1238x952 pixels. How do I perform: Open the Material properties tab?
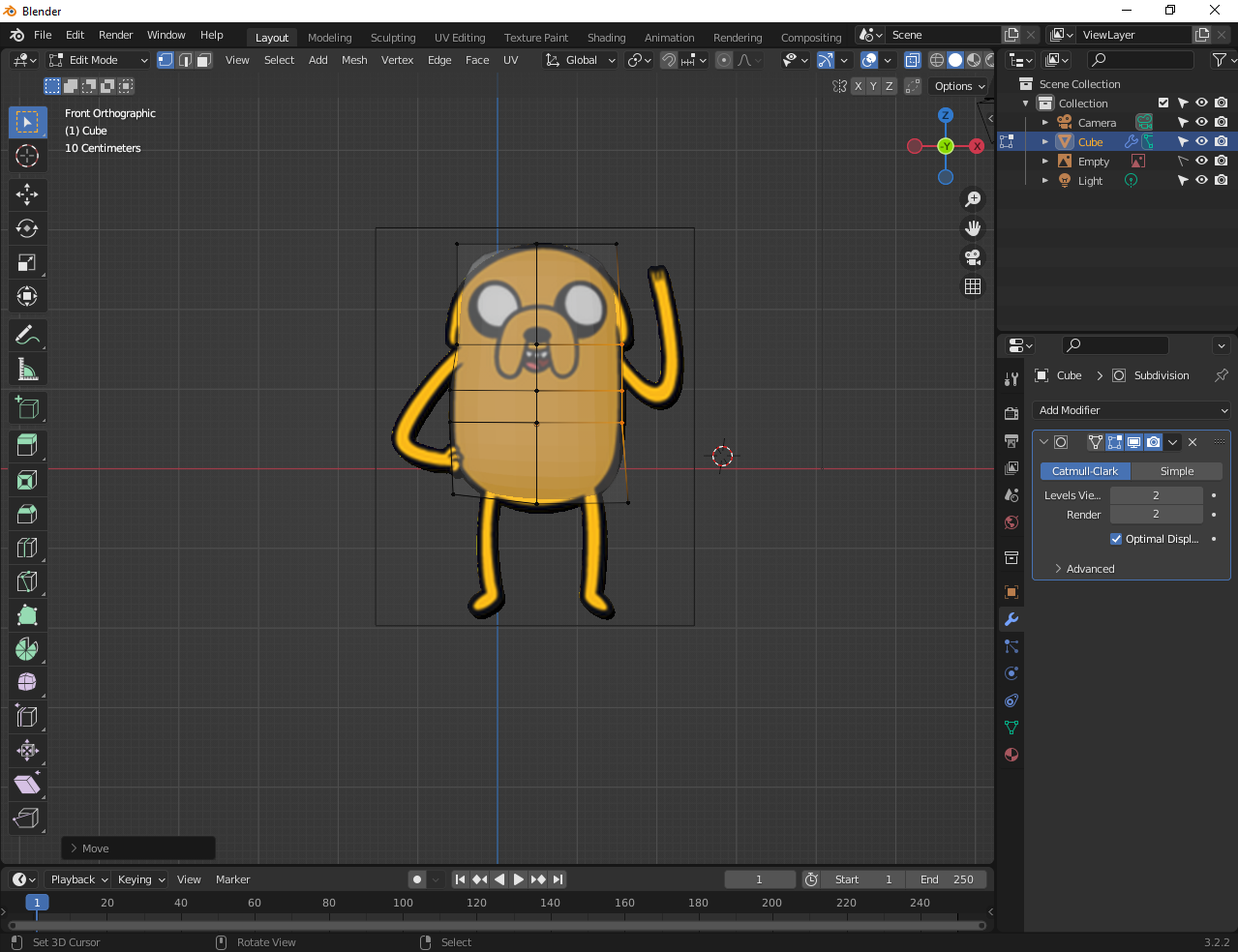pyautogui.click(x=1012, y=755)
